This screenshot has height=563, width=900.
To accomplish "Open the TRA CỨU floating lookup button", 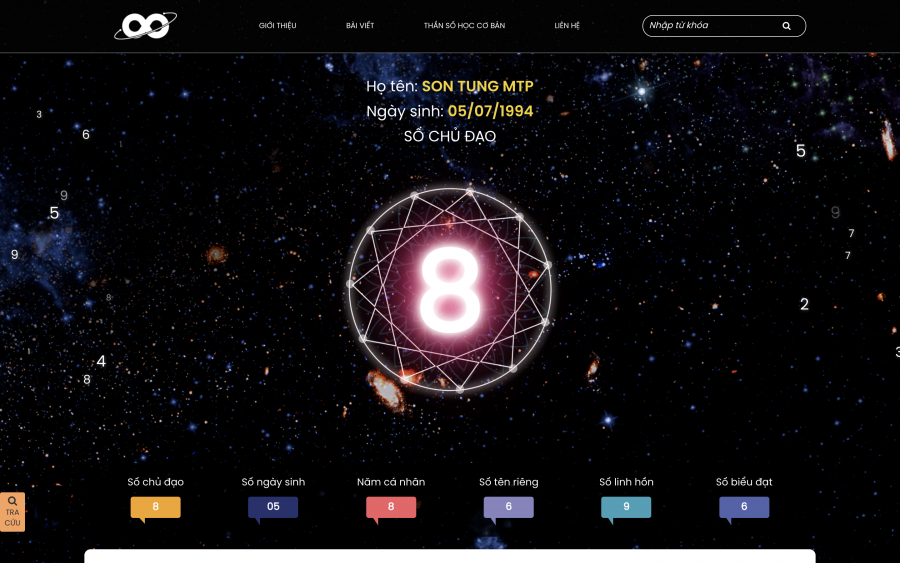I will pos(12,511).
